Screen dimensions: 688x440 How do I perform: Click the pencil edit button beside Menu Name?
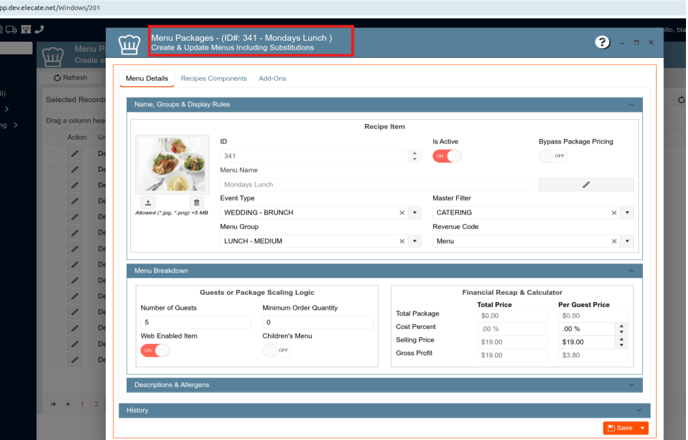pyautogui.click(x=586, y=185)
